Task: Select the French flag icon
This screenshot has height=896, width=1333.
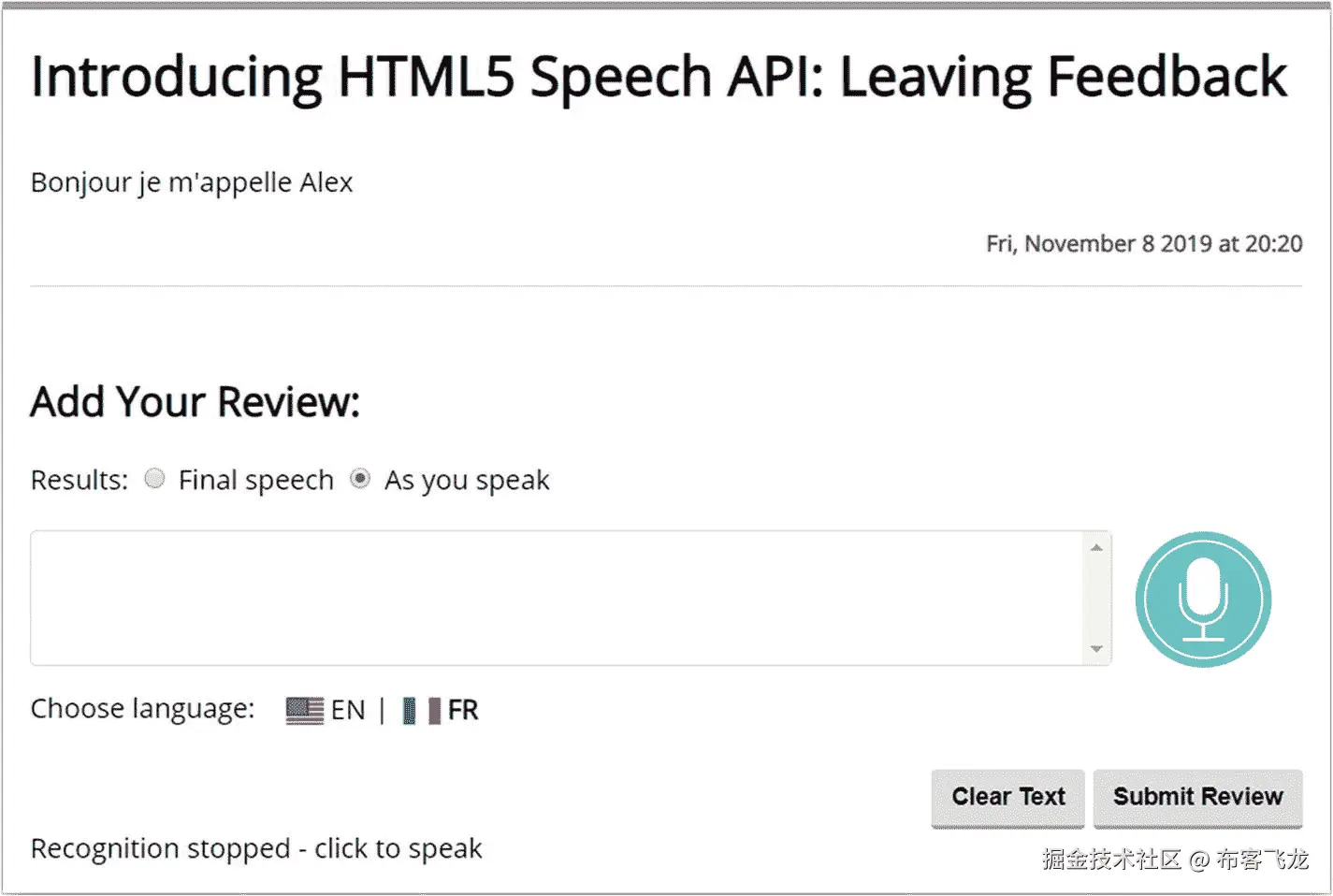Action: pyautogui.click(x=421, y=710)
